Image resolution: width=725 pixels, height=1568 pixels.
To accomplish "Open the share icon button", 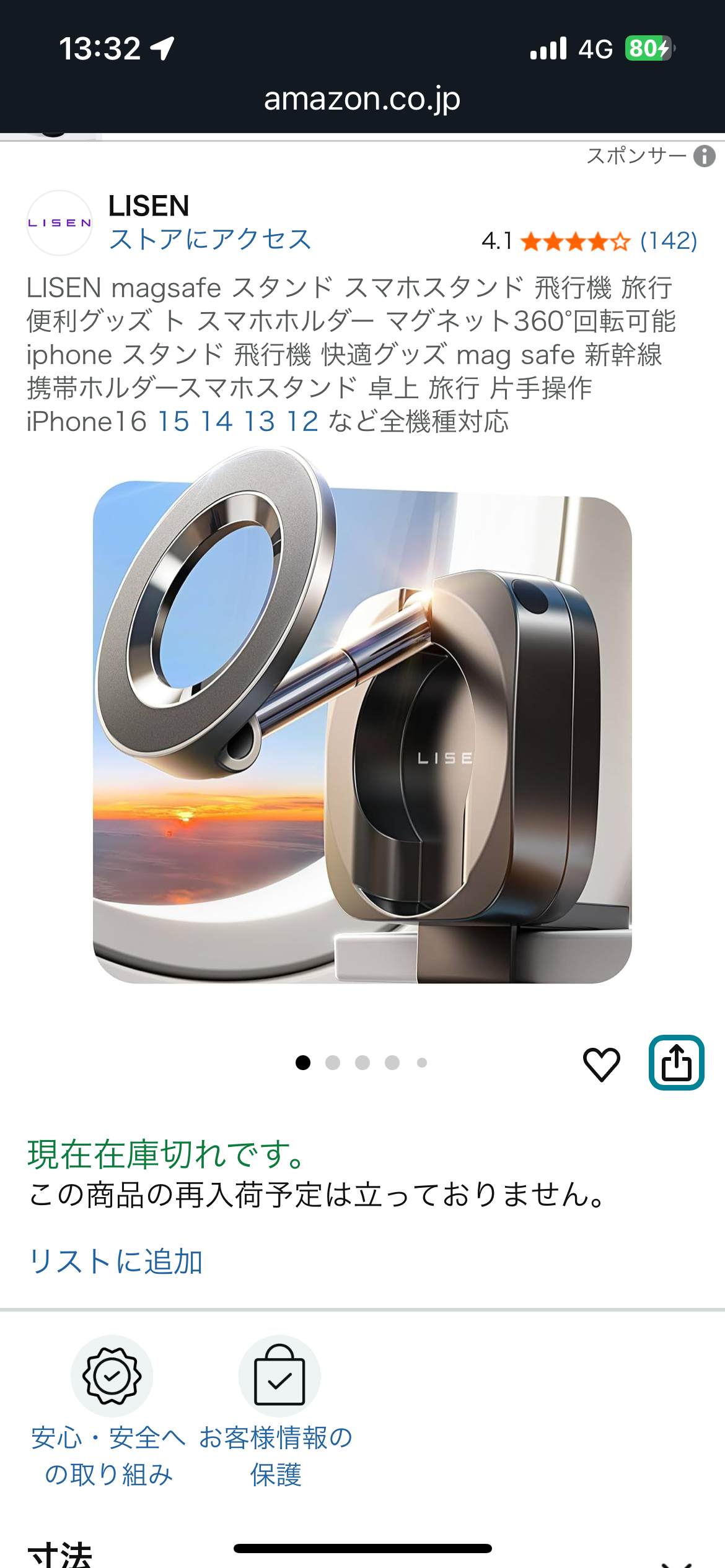I will [676, 1063].
